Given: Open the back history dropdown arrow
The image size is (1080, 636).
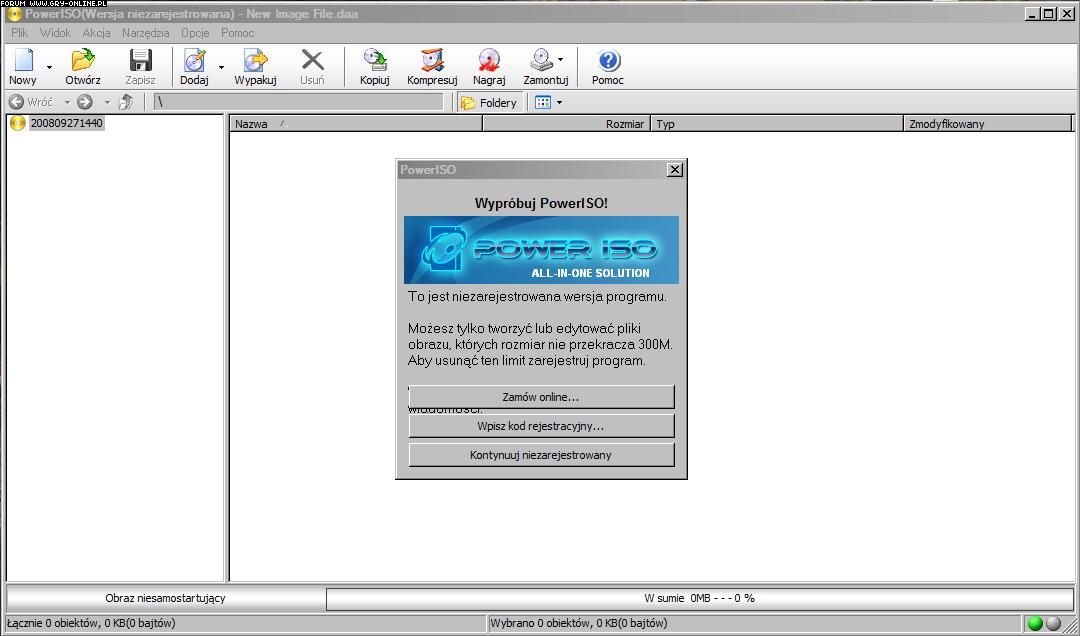Looking at the screenshot, I should (68, 103).
